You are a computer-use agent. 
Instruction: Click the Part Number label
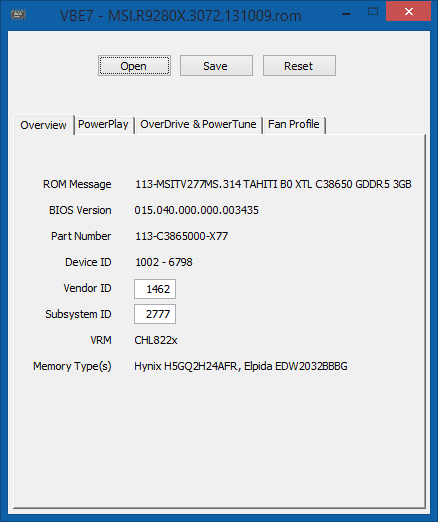pyautogui.click(x=81, y=236)
